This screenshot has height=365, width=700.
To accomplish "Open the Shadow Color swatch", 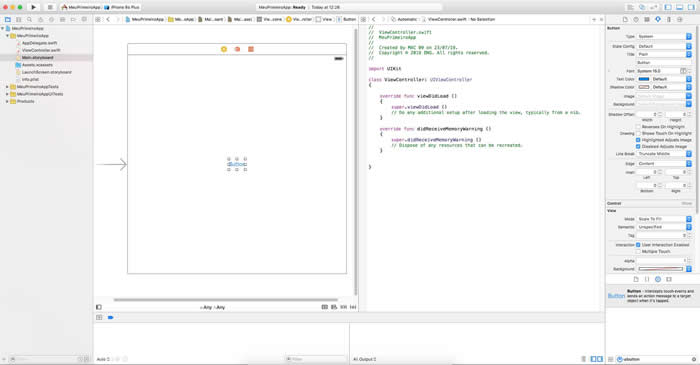I will pos(644,87).
